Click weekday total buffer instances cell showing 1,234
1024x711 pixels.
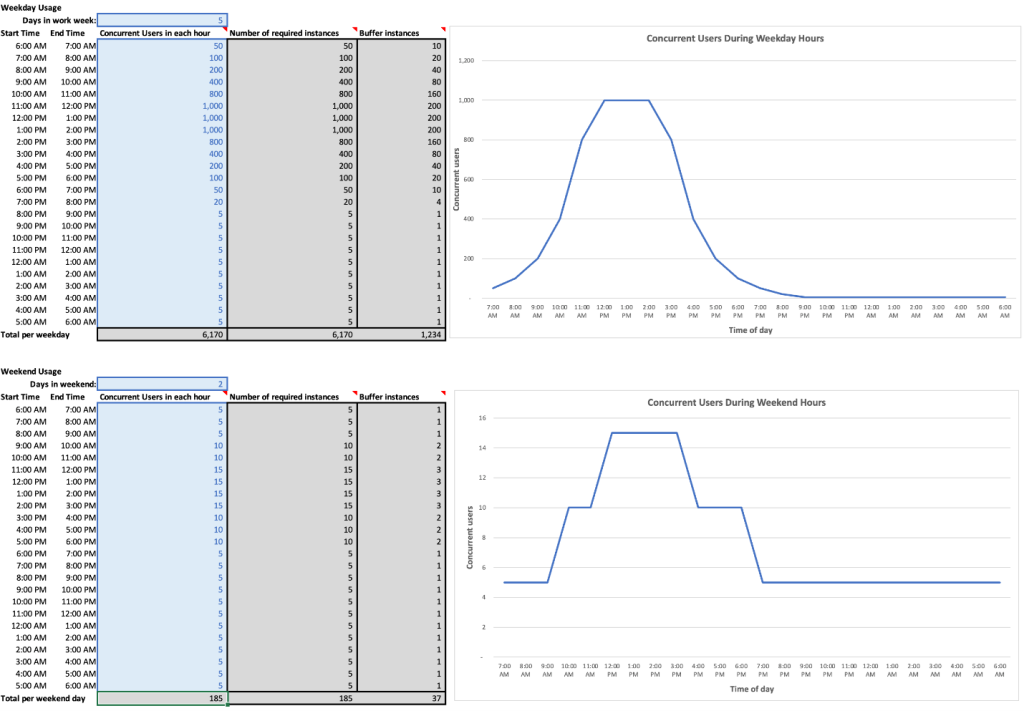402,335
